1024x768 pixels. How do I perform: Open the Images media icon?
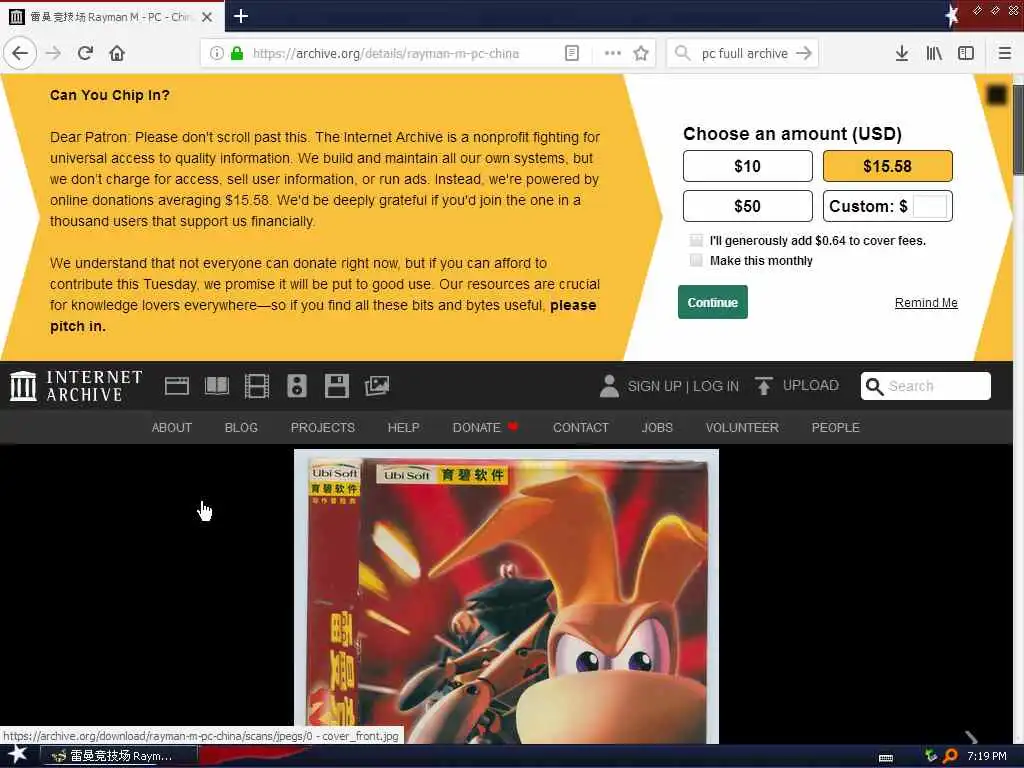click(x=377, y=386)
